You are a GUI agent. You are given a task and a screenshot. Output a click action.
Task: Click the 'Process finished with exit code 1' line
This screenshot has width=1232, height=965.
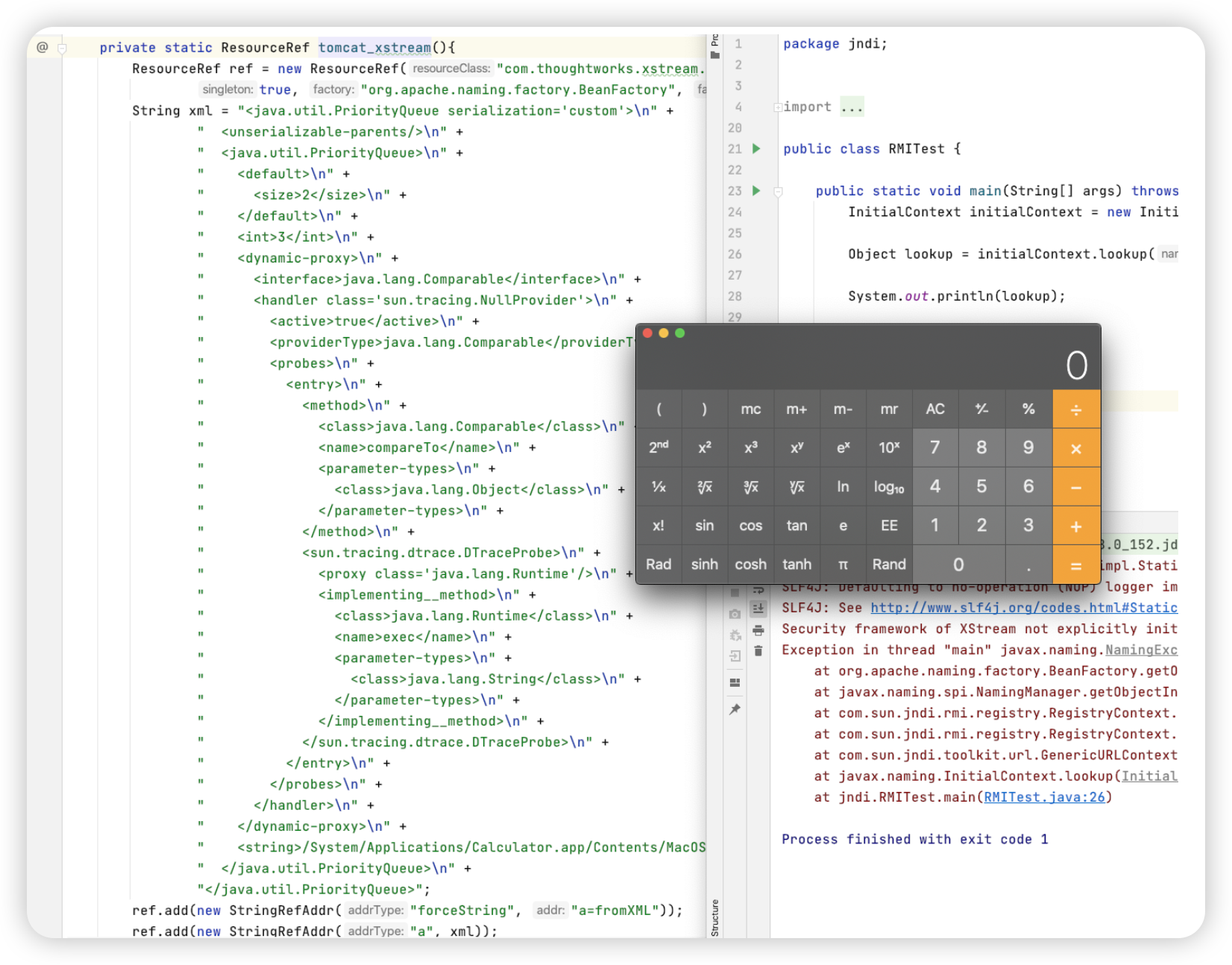915,839
